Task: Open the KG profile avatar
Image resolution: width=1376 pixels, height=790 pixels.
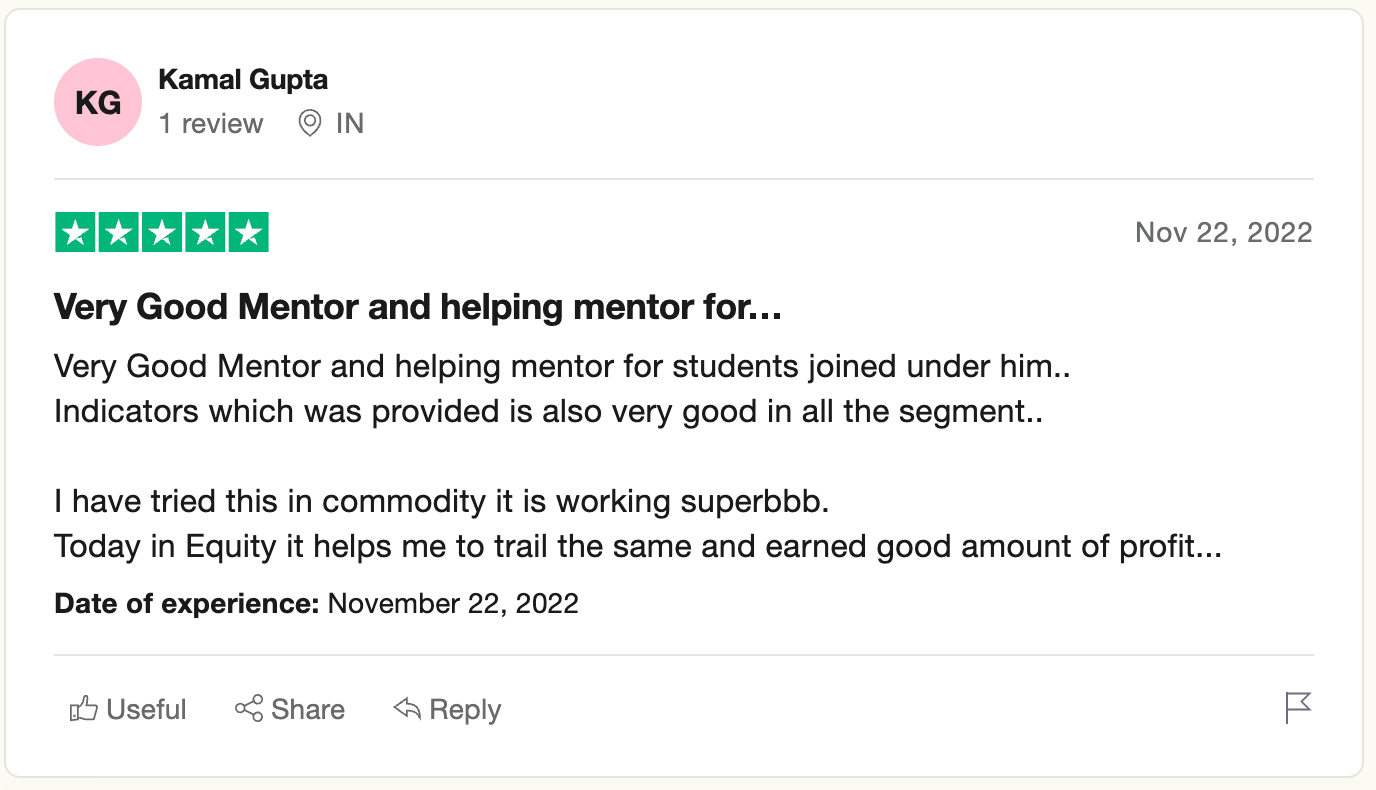Action: (x=98, y=102)
